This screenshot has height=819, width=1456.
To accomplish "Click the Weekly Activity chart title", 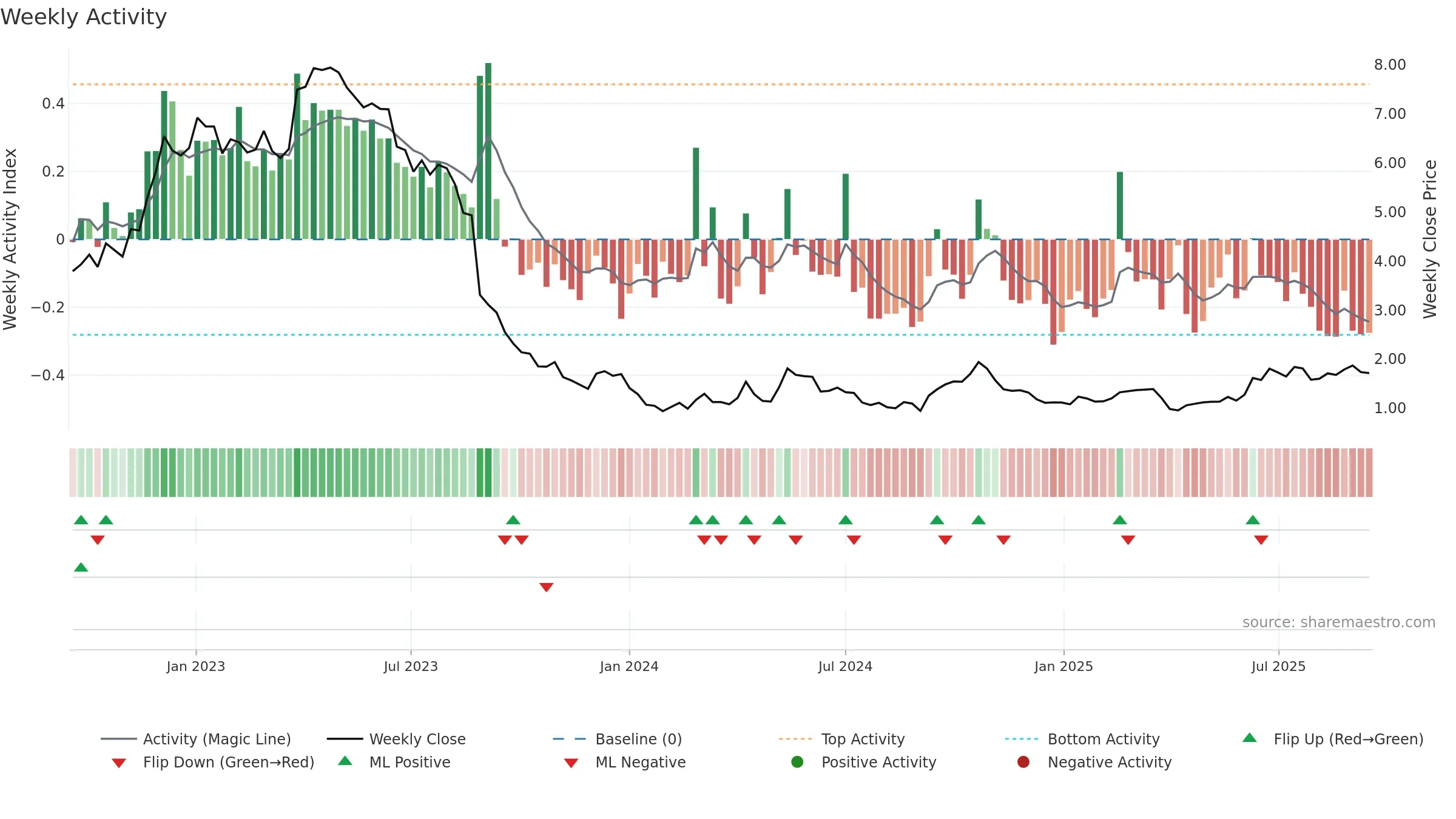I will (84, 17).
